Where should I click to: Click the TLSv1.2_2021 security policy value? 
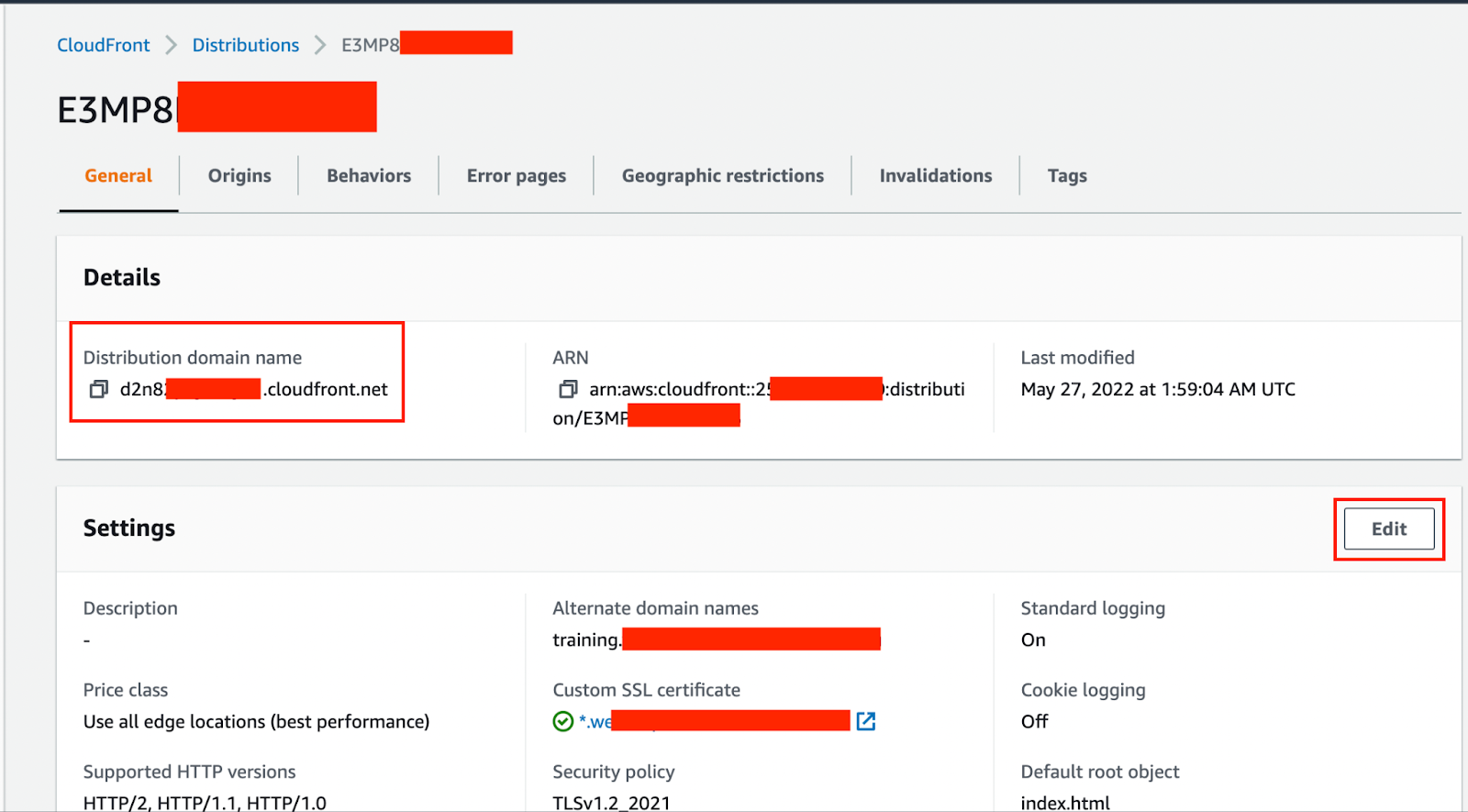pyautogui.click(x=611, y=803)
